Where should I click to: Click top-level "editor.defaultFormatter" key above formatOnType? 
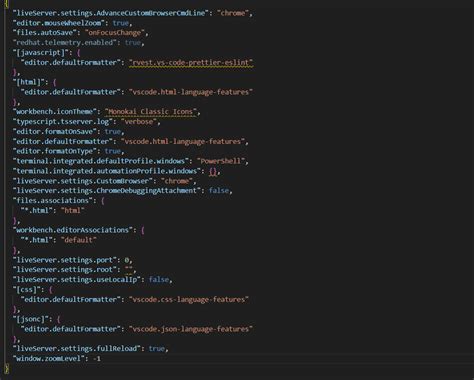click(x=63, y=141)
